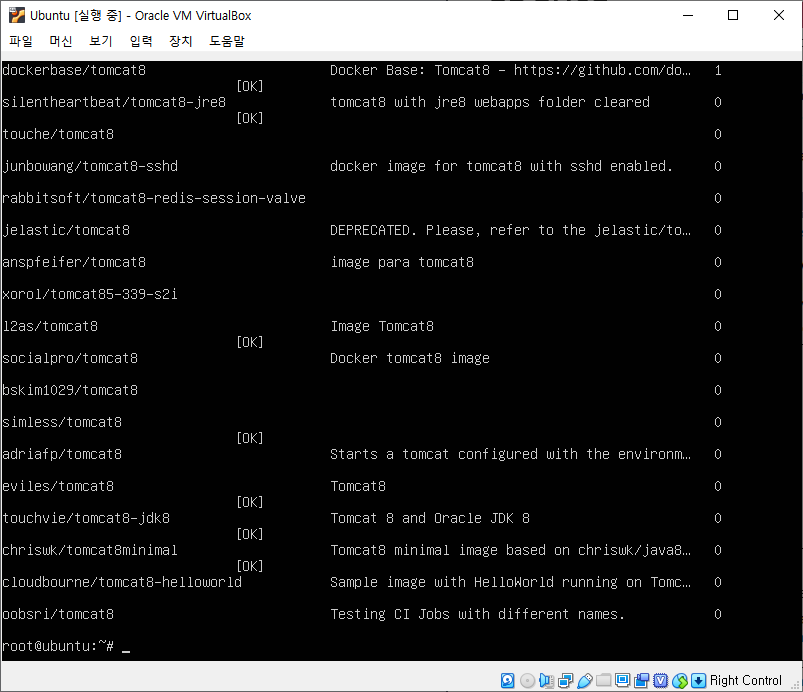Viewport: 803px width, 692px height.
Task: Click xorol/tomcat85-339-s2i image name
Action: pyautogui.click(x=90, y=294)
